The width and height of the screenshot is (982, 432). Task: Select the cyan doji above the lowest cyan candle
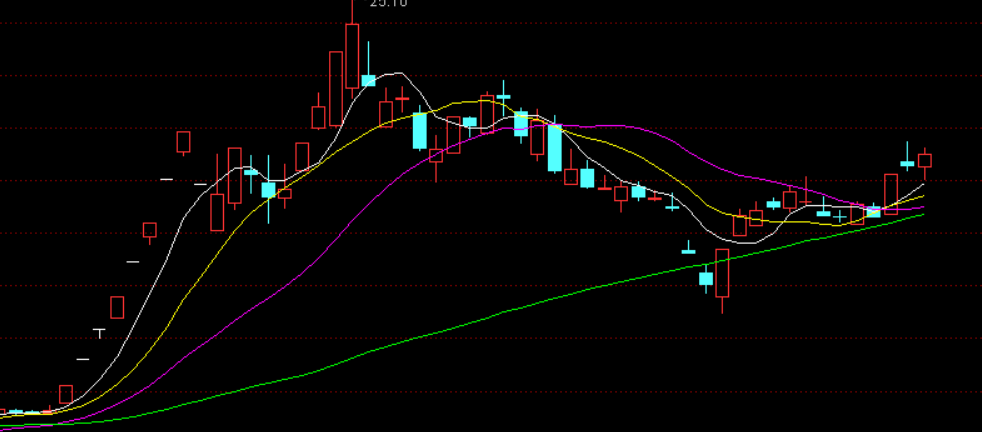click(x=688, y=251)
